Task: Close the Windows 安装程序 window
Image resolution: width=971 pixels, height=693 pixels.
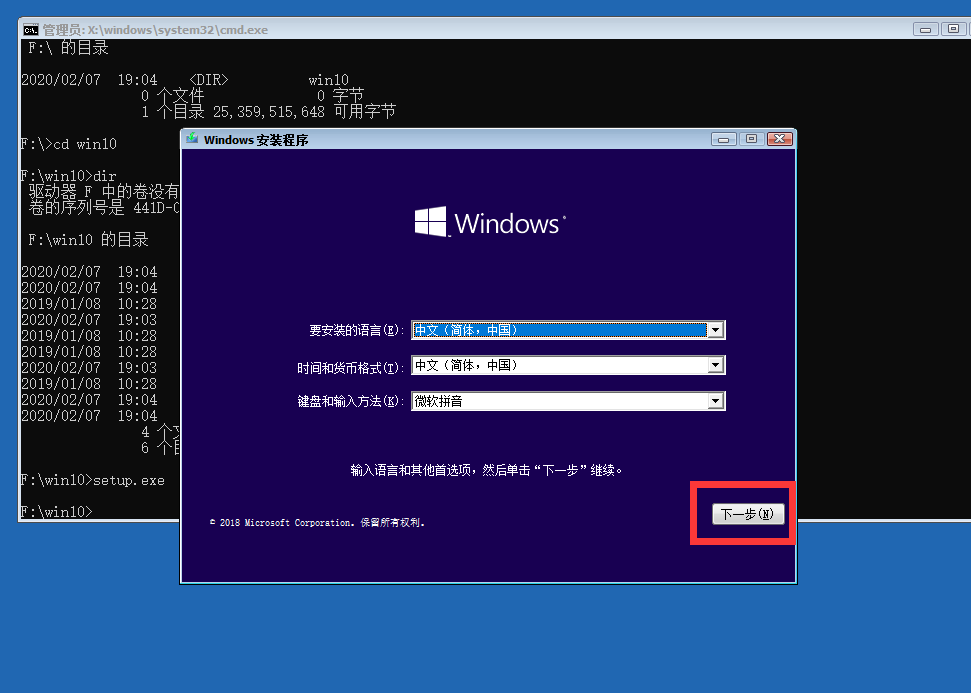Action: (778, 140)
